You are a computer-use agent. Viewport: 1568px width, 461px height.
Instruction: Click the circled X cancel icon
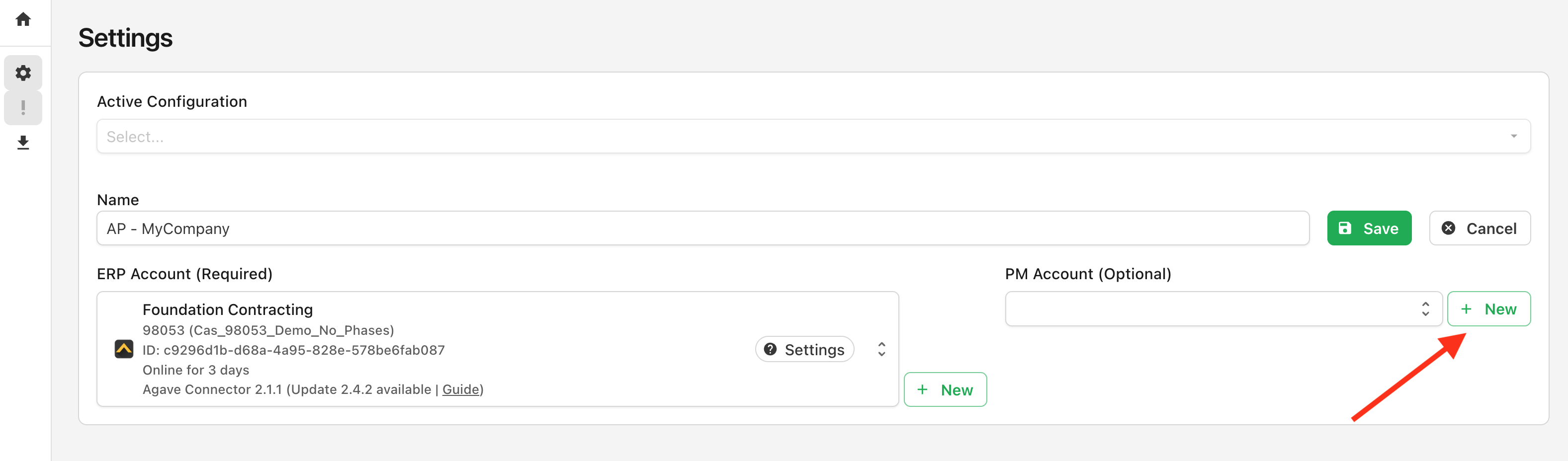click(x=1448, y=228)
